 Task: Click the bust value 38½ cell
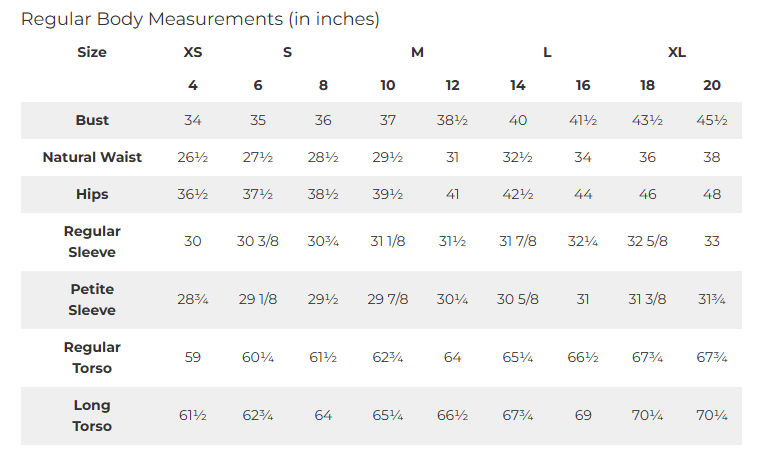point(452,120)
